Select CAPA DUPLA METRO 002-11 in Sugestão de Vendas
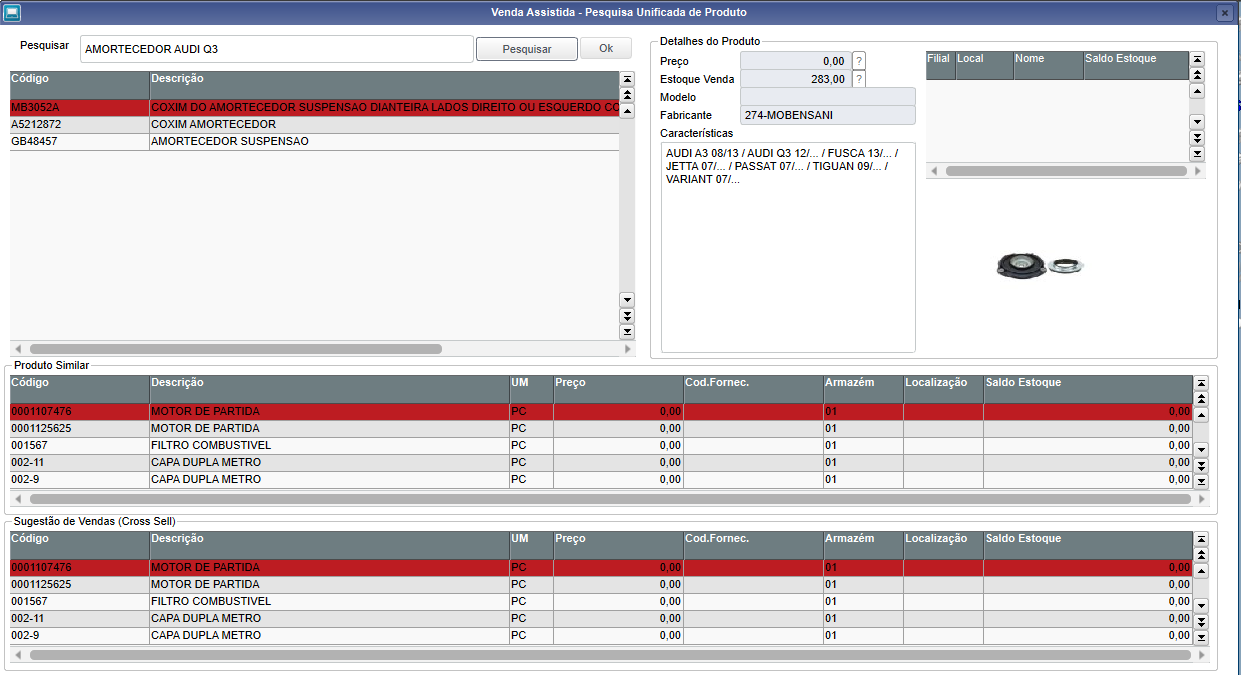This screenshot has height=675, width=1241. 601,619
